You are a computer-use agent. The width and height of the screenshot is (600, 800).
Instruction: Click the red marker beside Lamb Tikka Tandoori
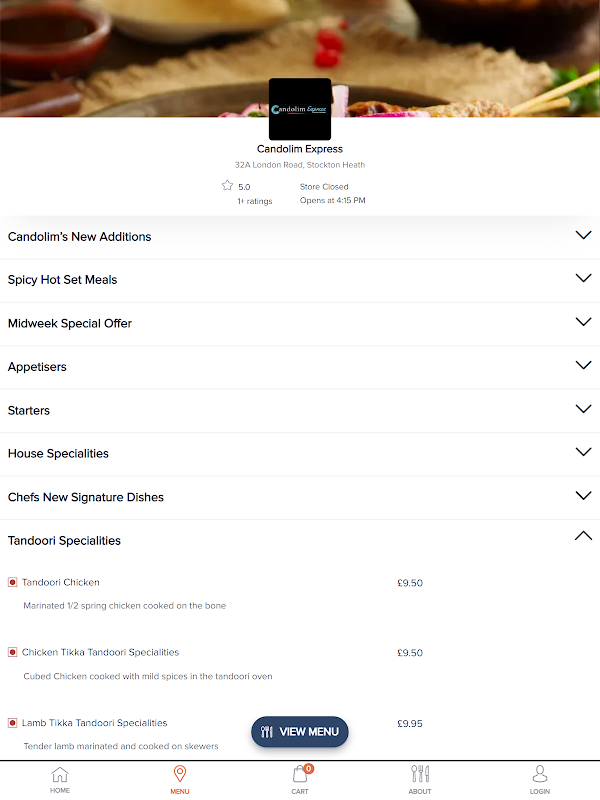13,723
